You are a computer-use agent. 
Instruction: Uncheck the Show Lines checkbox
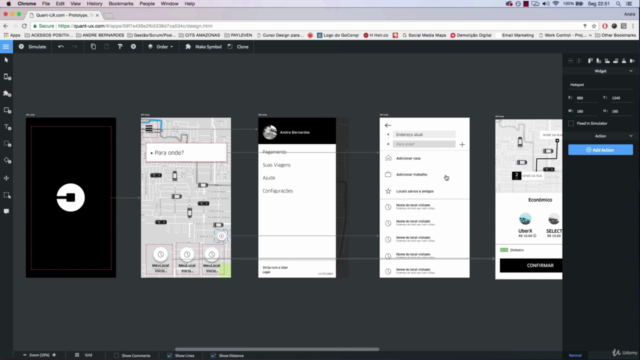click(169, 356)
